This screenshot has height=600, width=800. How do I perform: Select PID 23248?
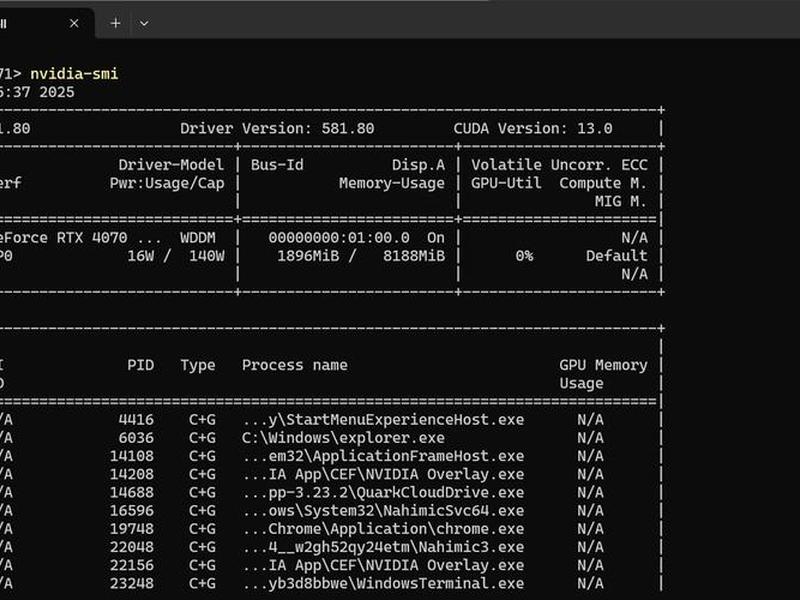click(132, 584)
